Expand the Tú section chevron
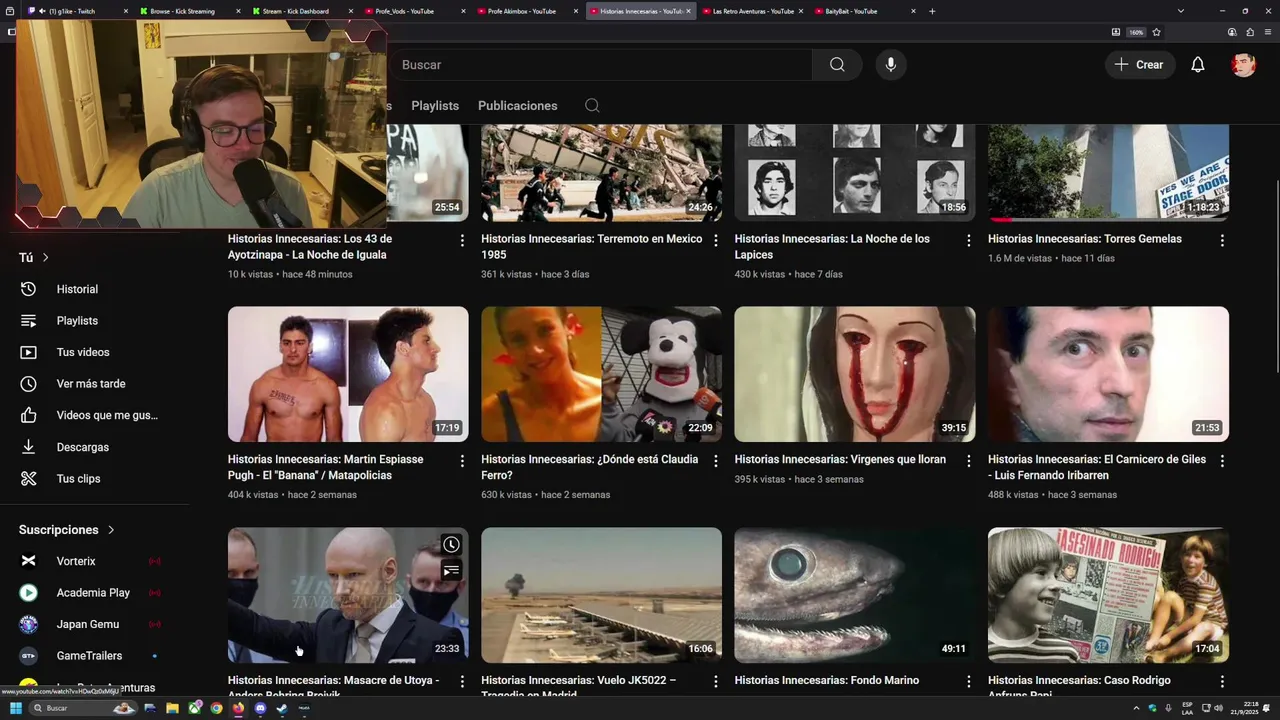 45,258
